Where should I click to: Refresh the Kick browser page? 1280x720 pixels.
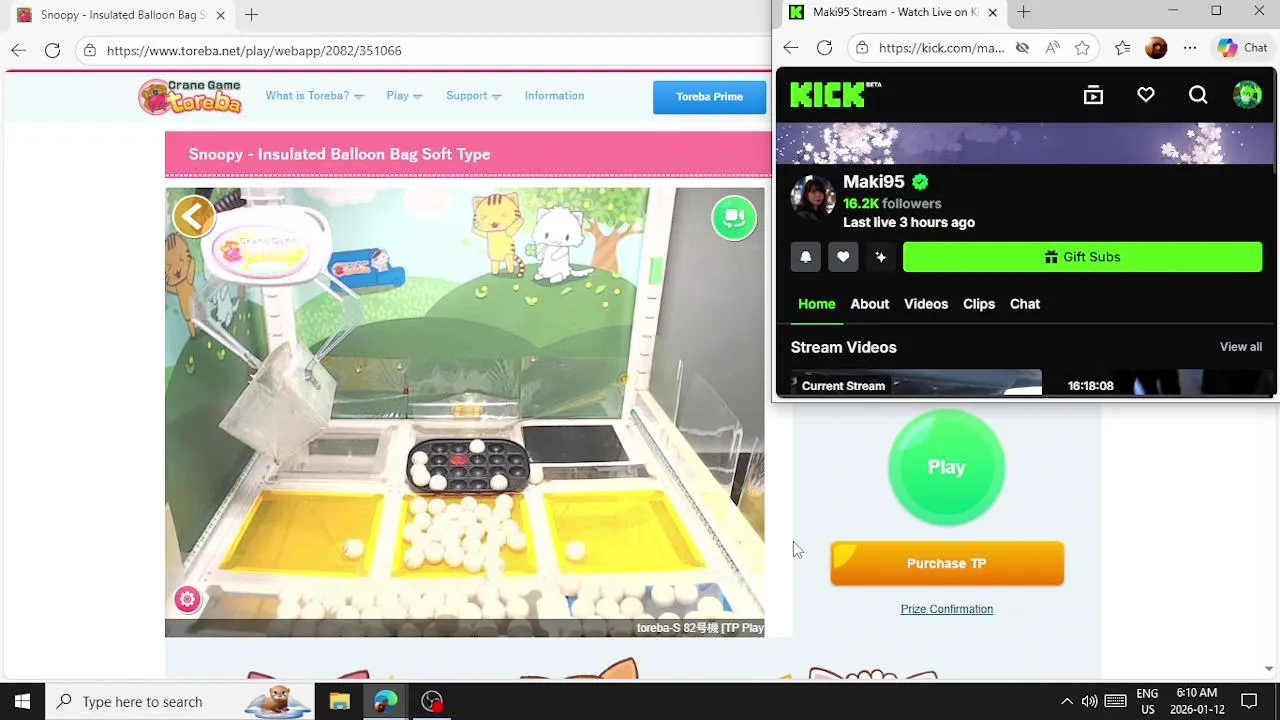pyautogui.click(x=824, y=47)
